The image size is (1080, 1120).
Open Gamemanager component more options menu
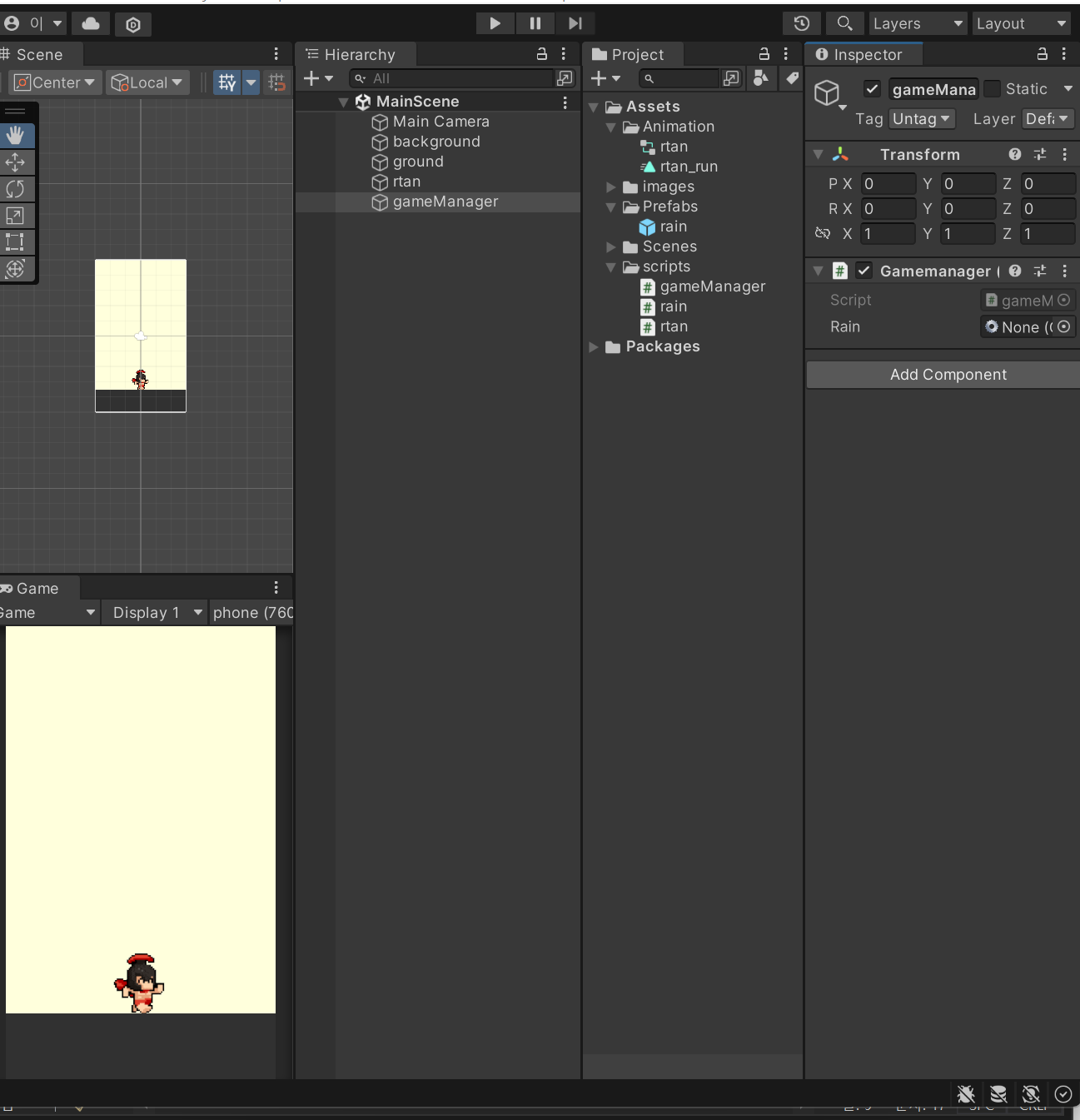(x=1064, y=271)
